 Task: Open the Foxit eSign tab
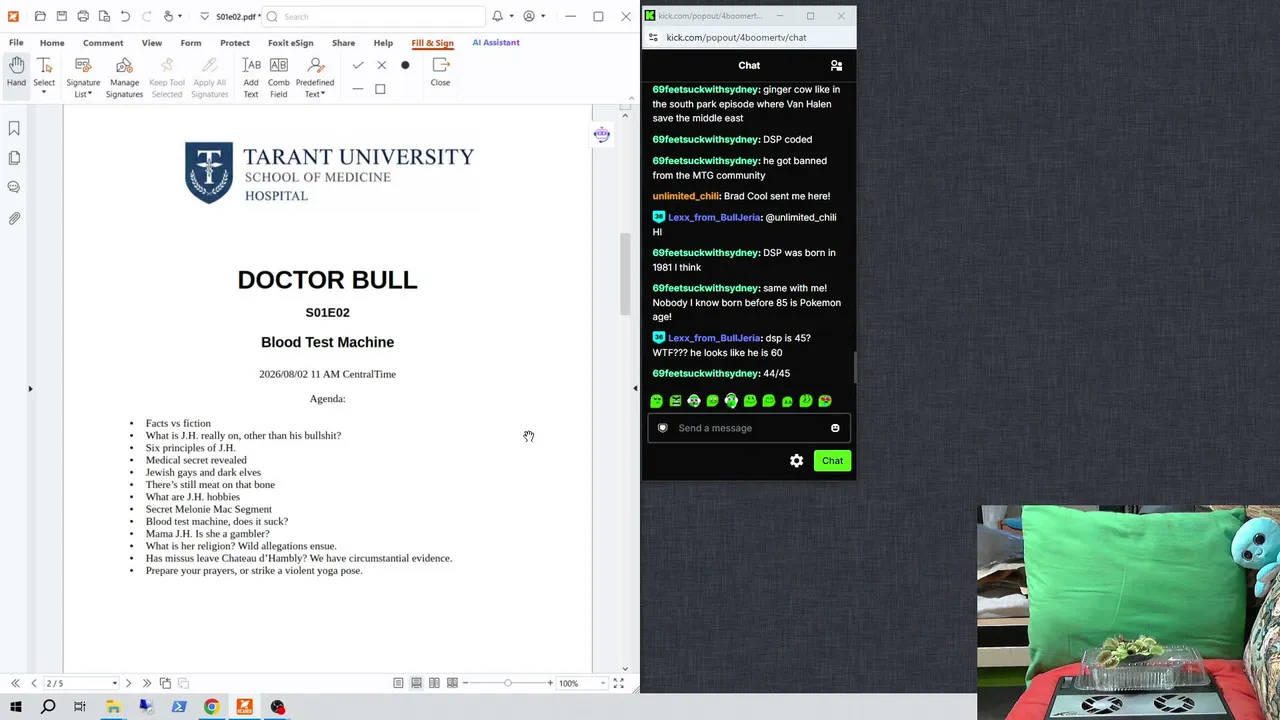pyautogui.click(x=291, y=43)
